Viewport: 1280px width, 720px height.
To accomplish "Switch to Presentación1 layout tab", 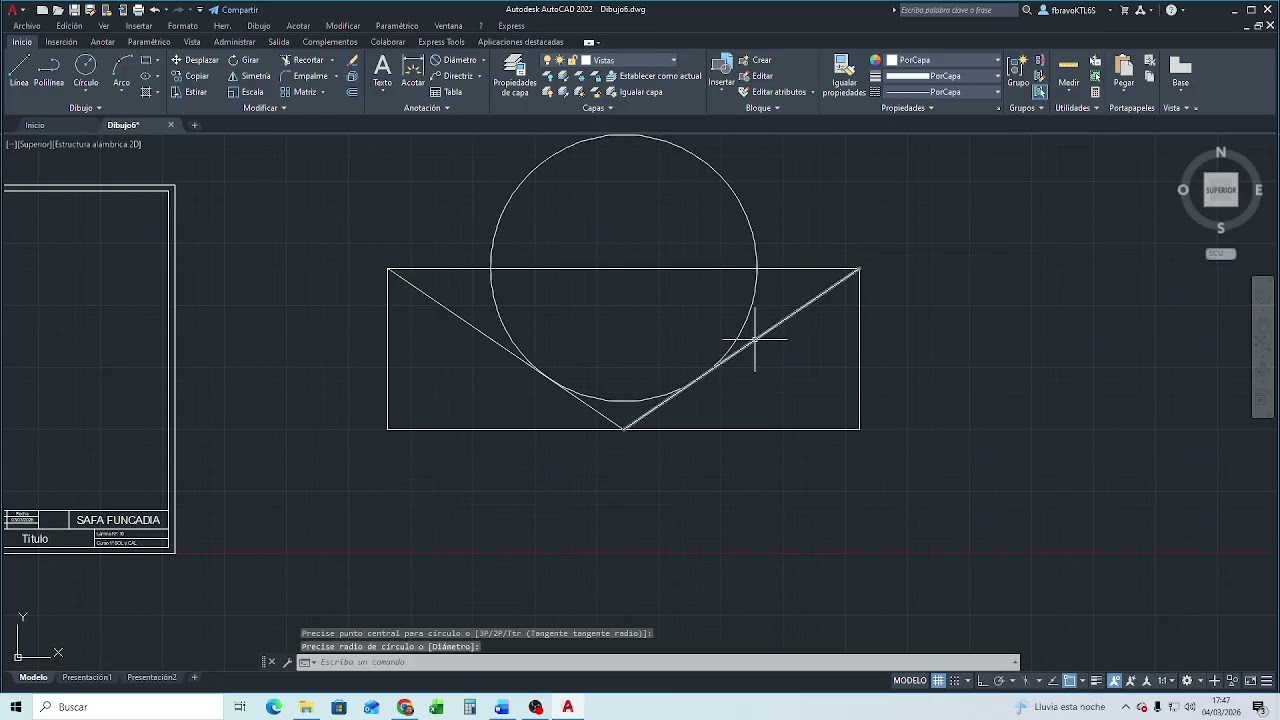I will pos(87,677).
